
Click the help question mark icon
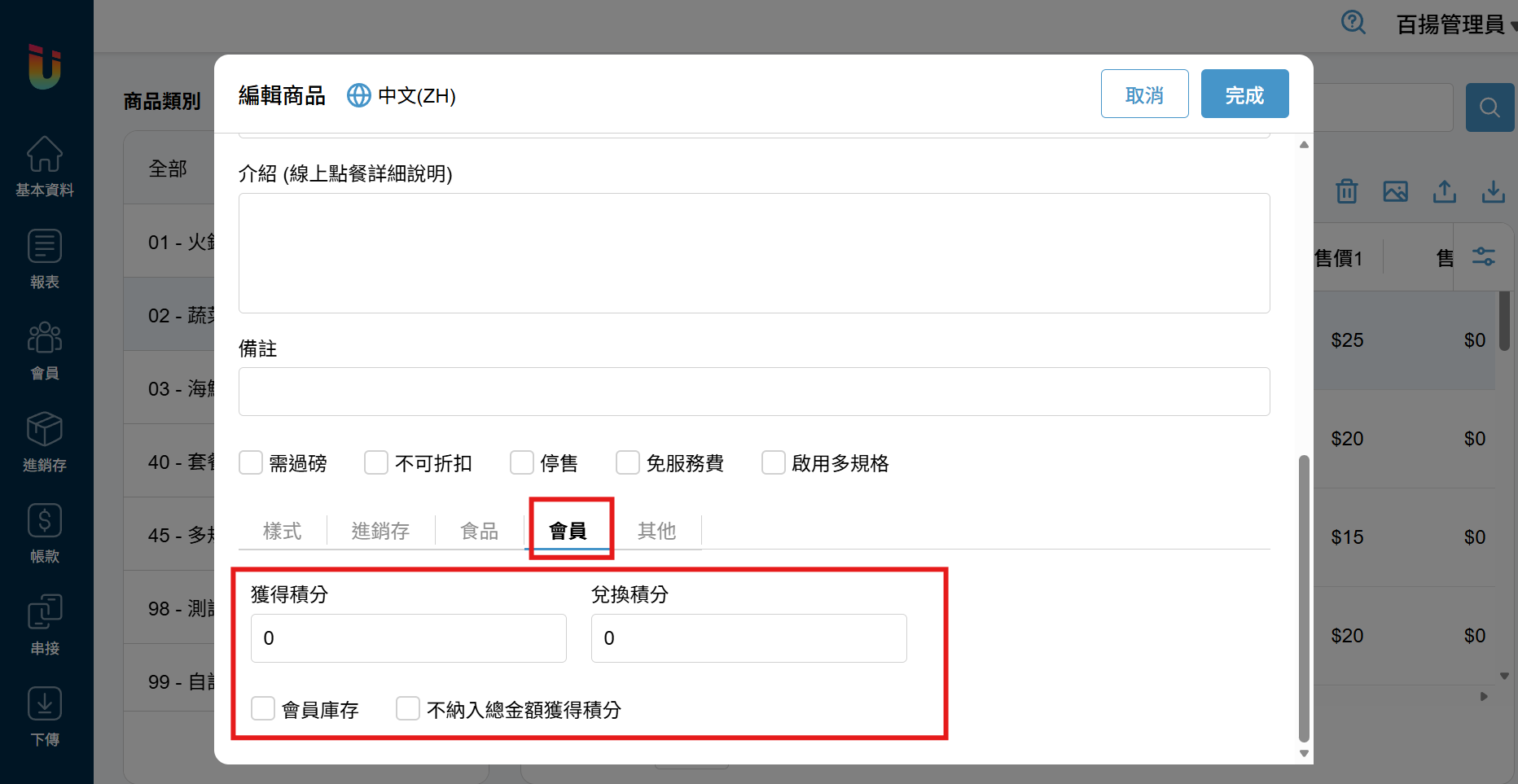tap(1353, 23)
